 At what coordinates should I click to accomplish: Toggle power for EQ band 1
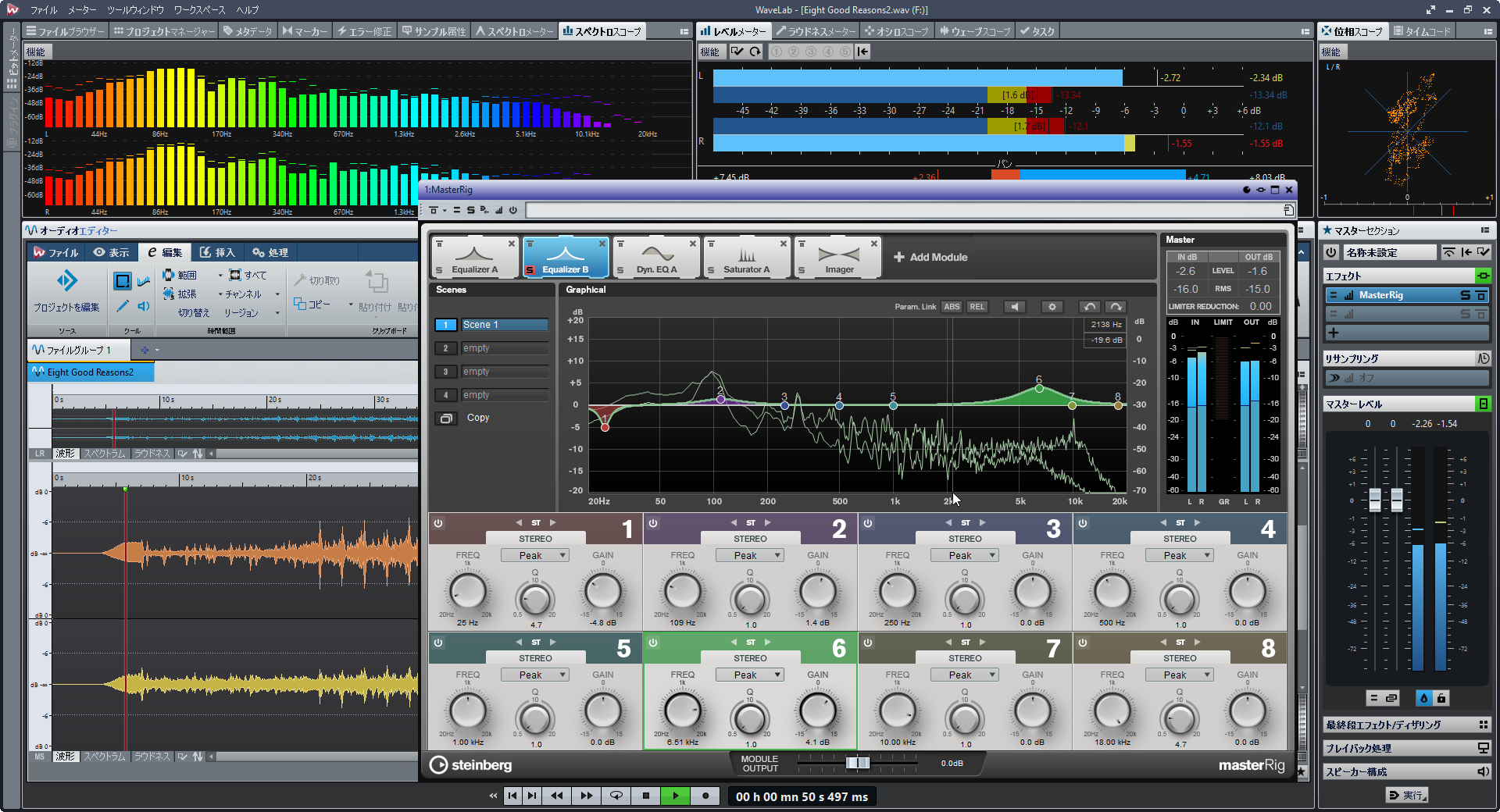pyautogui.click(x=438, y=523)
